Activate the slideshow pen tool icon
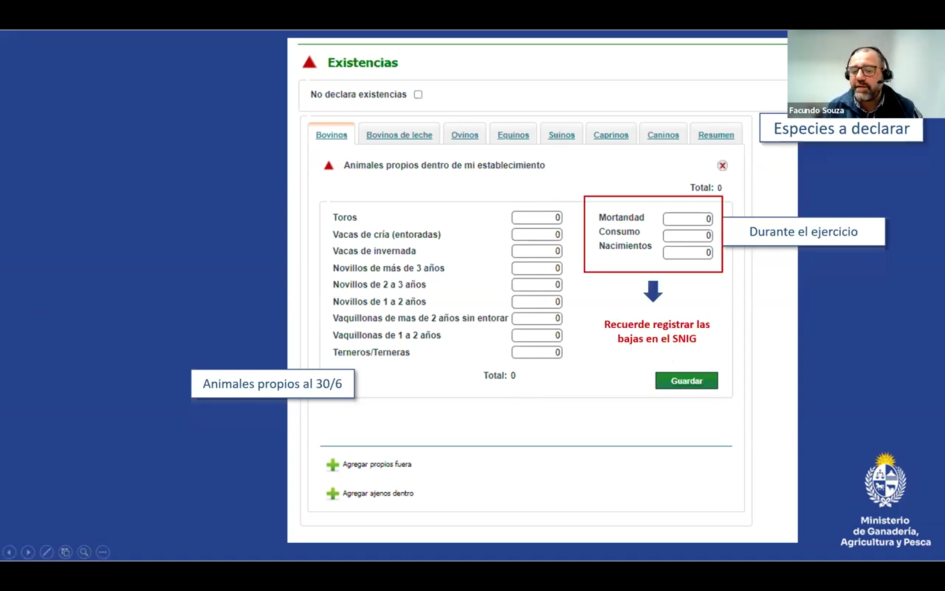Viewport: 945px width, 591px height. (46, 552)
